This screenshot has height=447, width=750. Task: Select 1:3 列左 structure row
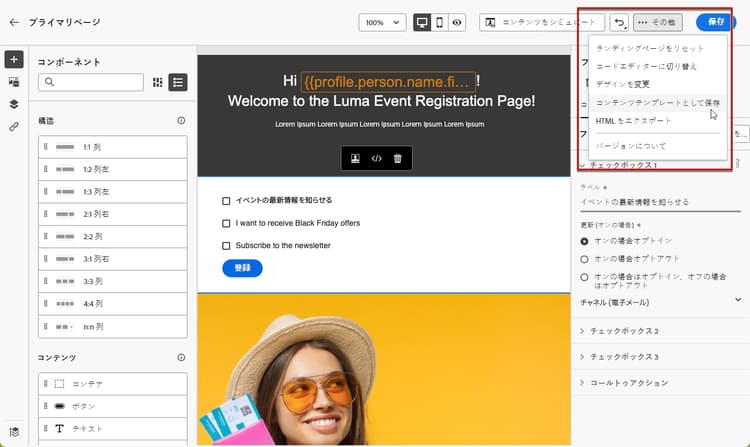point(113,192)
